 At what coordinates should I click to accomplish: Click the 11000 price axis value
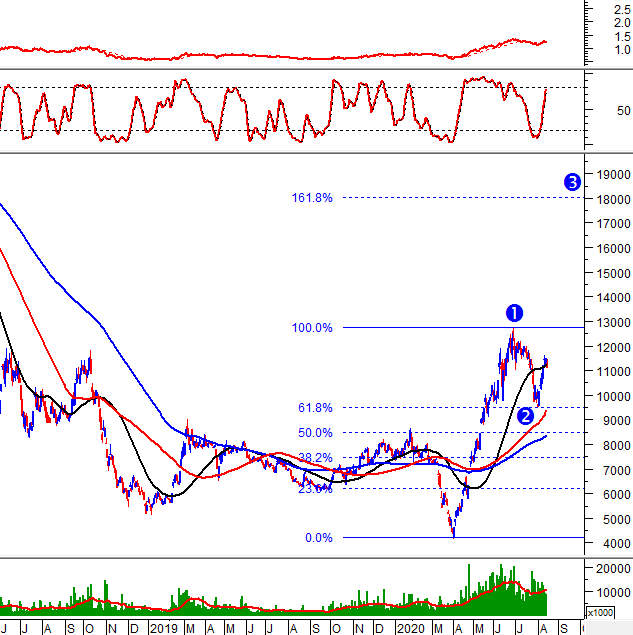pos(613,371)
